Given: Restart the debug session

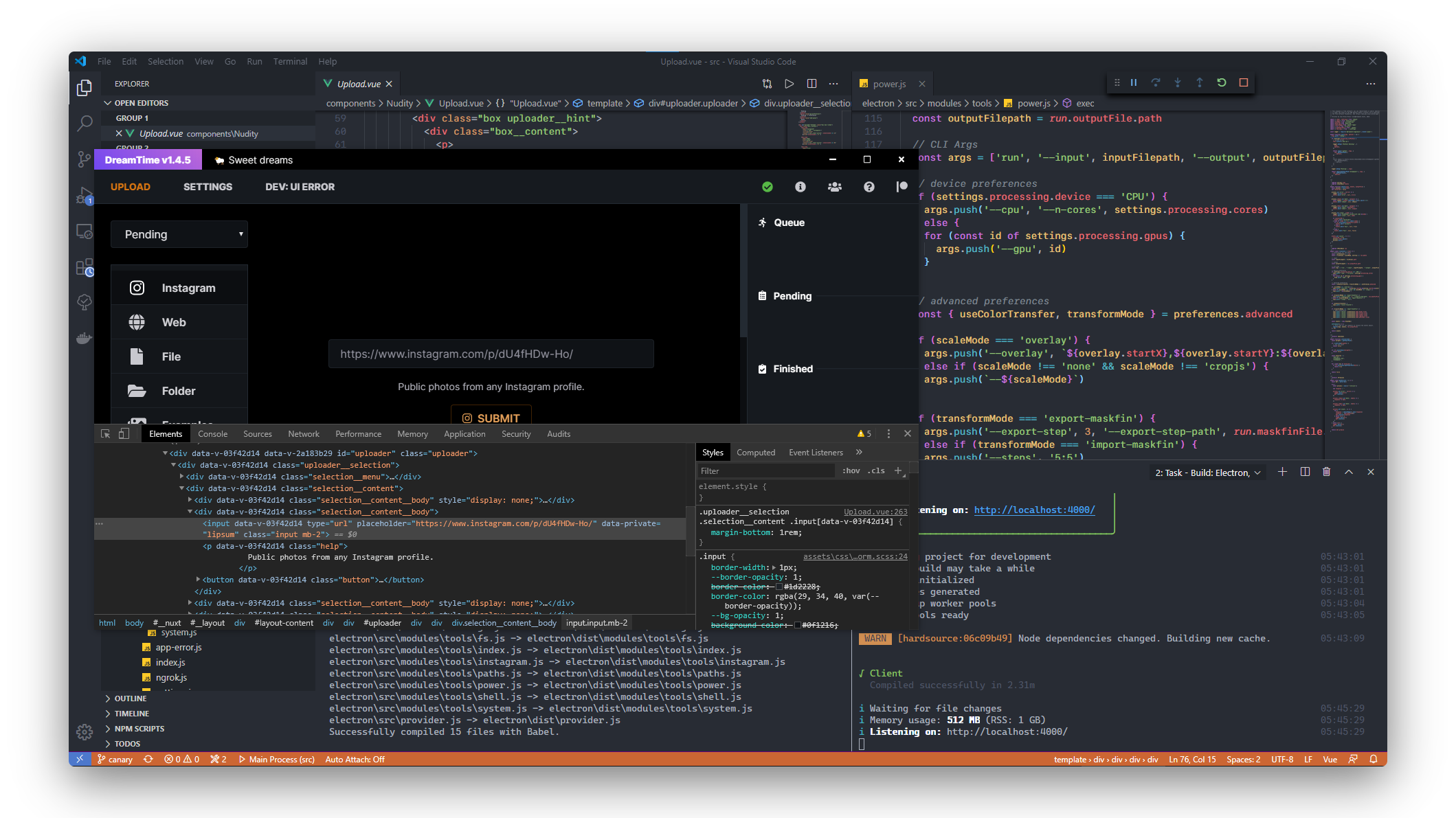Looking at the screenshot, I should click(x=1222, y=82).
